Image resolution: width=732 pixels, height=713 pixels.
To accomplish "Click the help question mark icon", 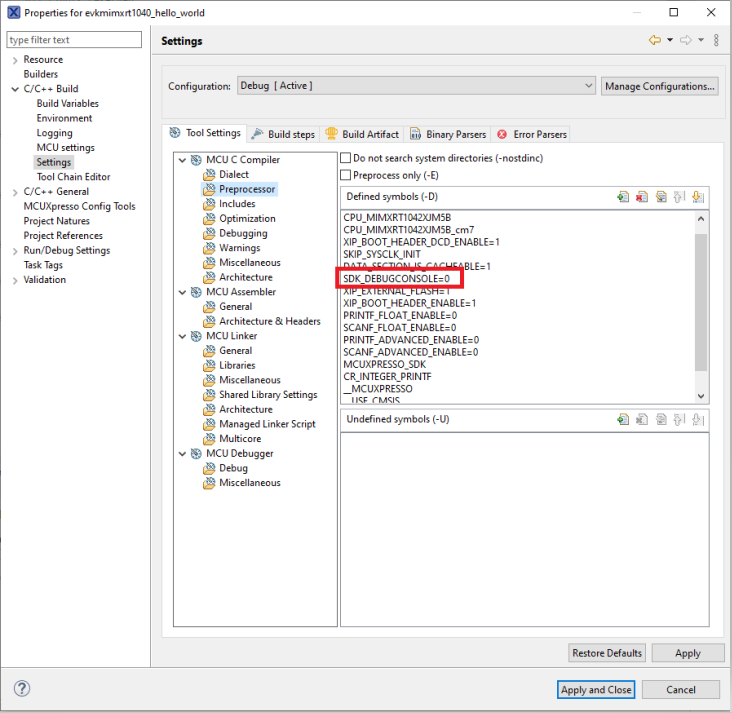I will pyautogui.click(x=21, y=688).
